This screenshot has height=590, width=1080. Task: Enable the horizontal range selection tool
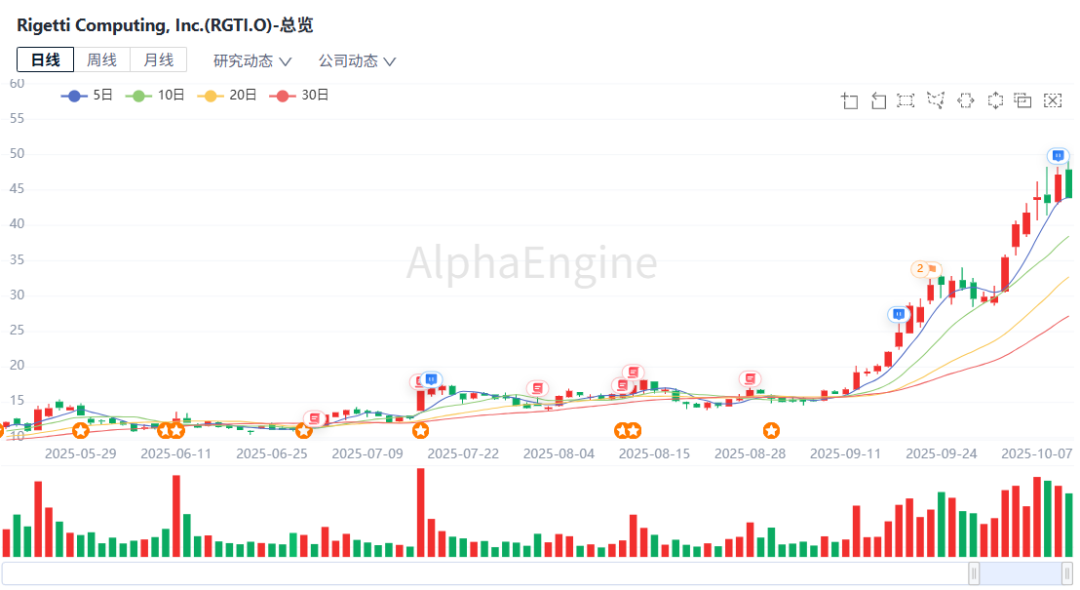pyautogui.click(x=965, y=100)
